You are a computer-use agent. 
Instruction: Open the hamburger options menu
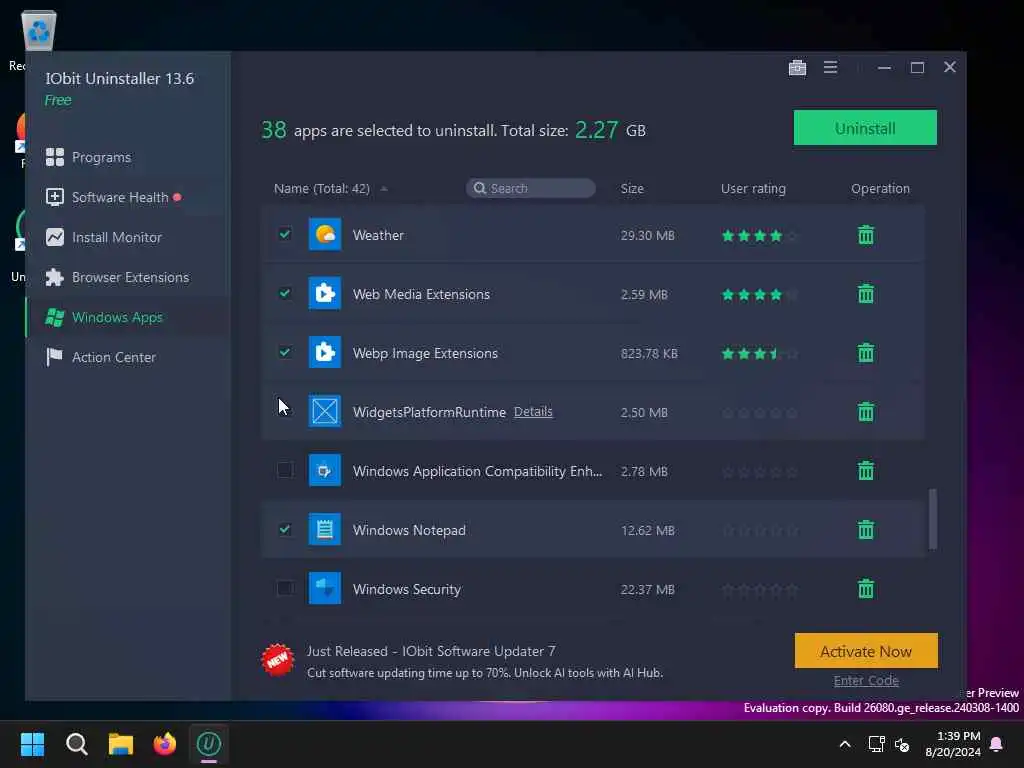[830, 67]
